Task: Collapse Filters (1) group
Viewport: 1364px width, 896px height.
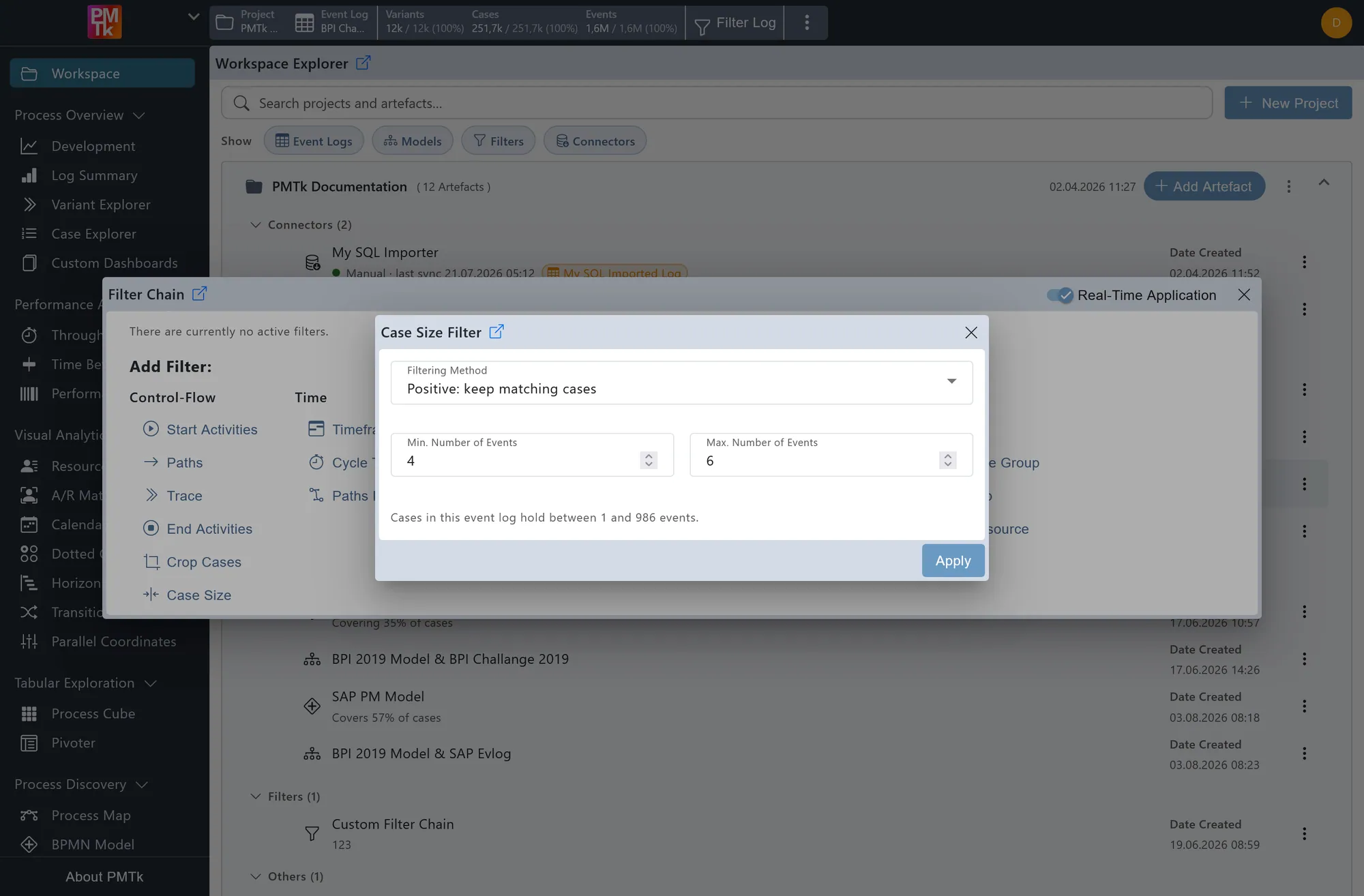Action: pyautogui.click(x=256, y=796)
